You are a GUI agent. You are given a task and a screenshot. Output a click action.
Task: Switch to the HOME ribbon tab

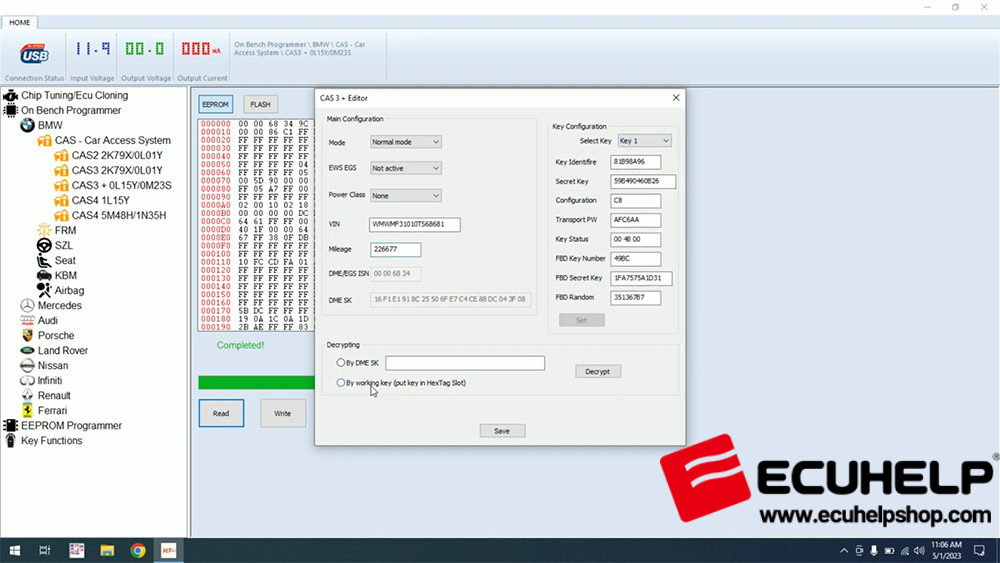click(20, 22)
